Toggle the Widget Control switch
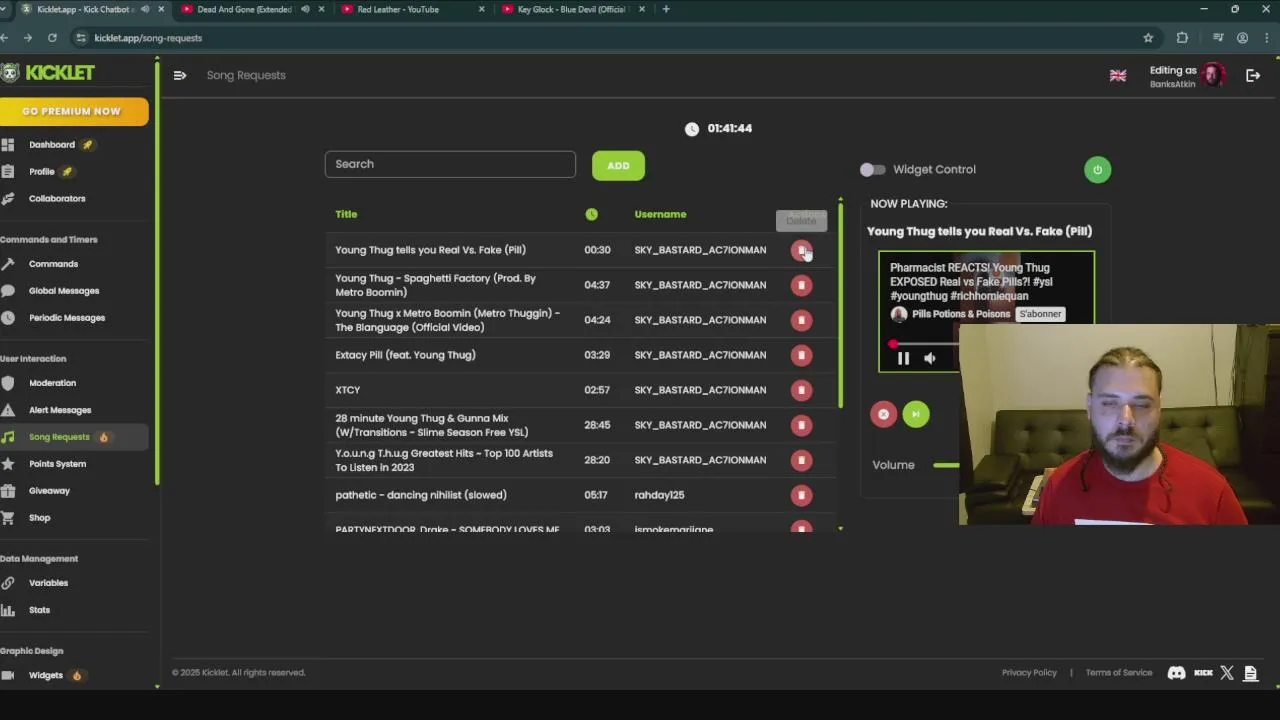The height and width of the screenshot is (720, 1280). (x=872, y=170)
